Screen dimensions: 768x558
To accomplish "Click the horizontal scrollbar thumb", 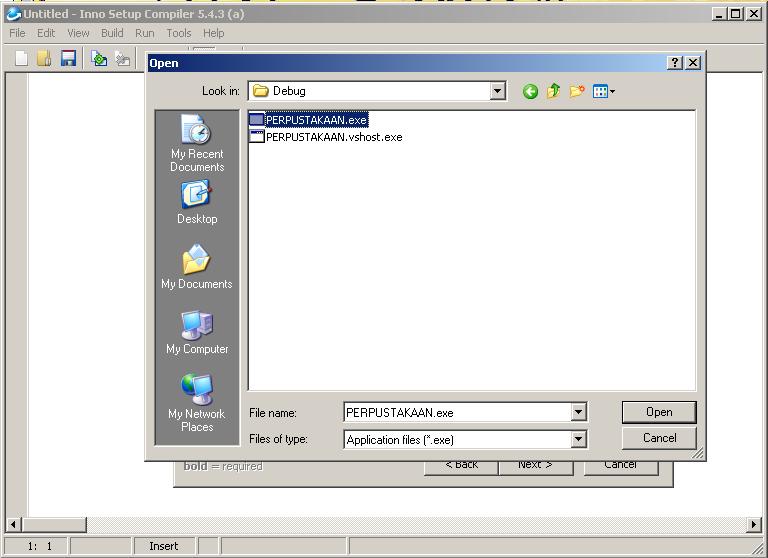I will point(54,524).
